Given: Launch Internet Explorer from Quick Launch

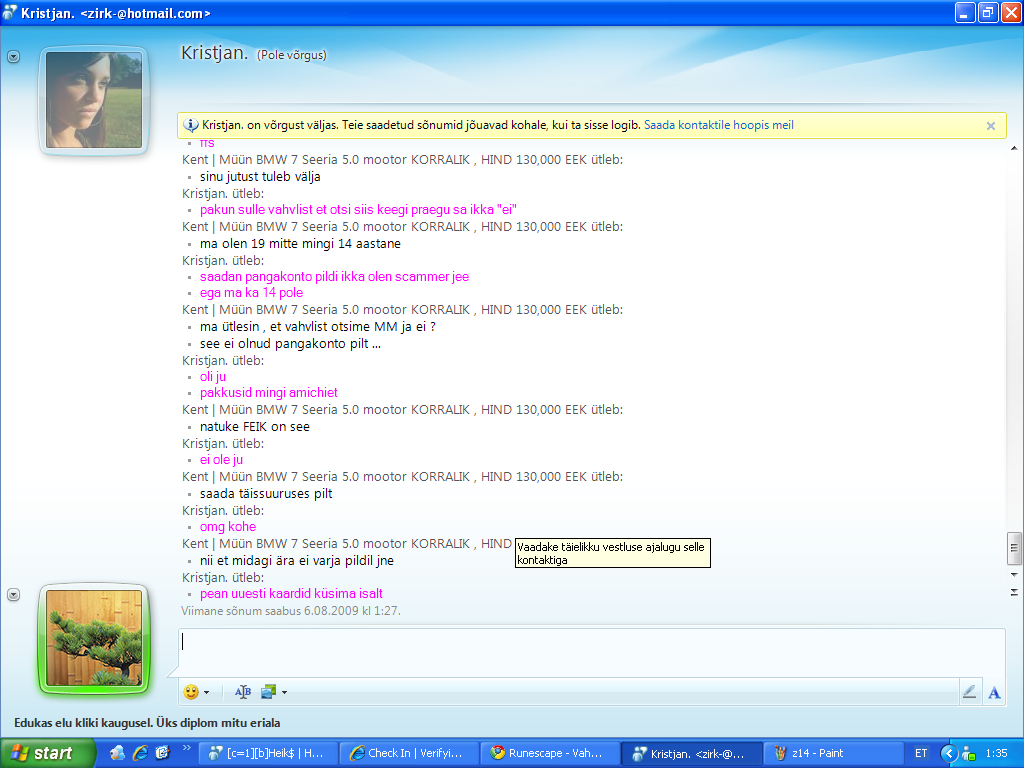Looking at the screenshot, I should tap(140, 753).
